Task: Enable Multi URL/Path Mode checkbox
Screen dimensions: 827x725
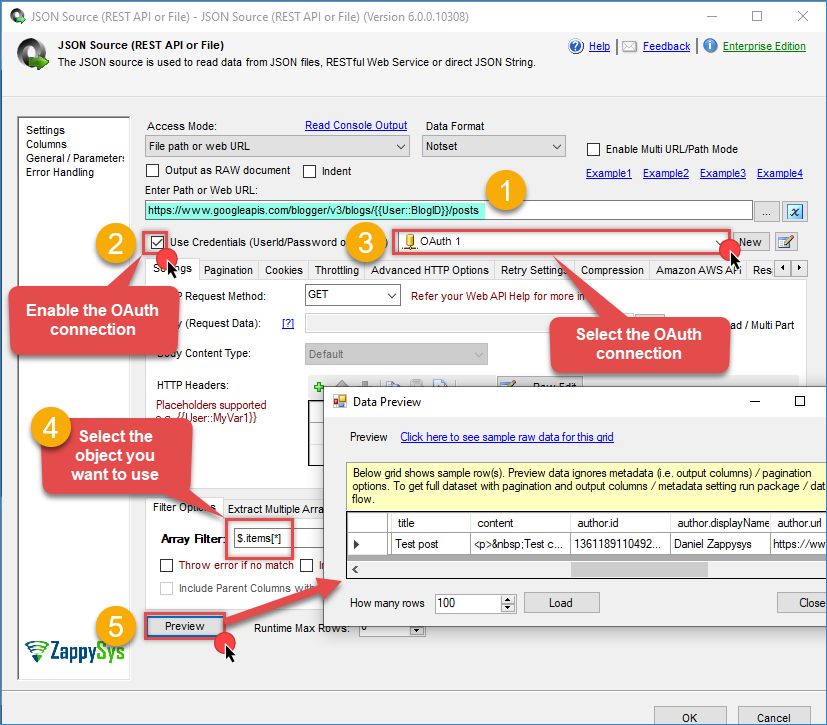Action: [x=595, y=149]
